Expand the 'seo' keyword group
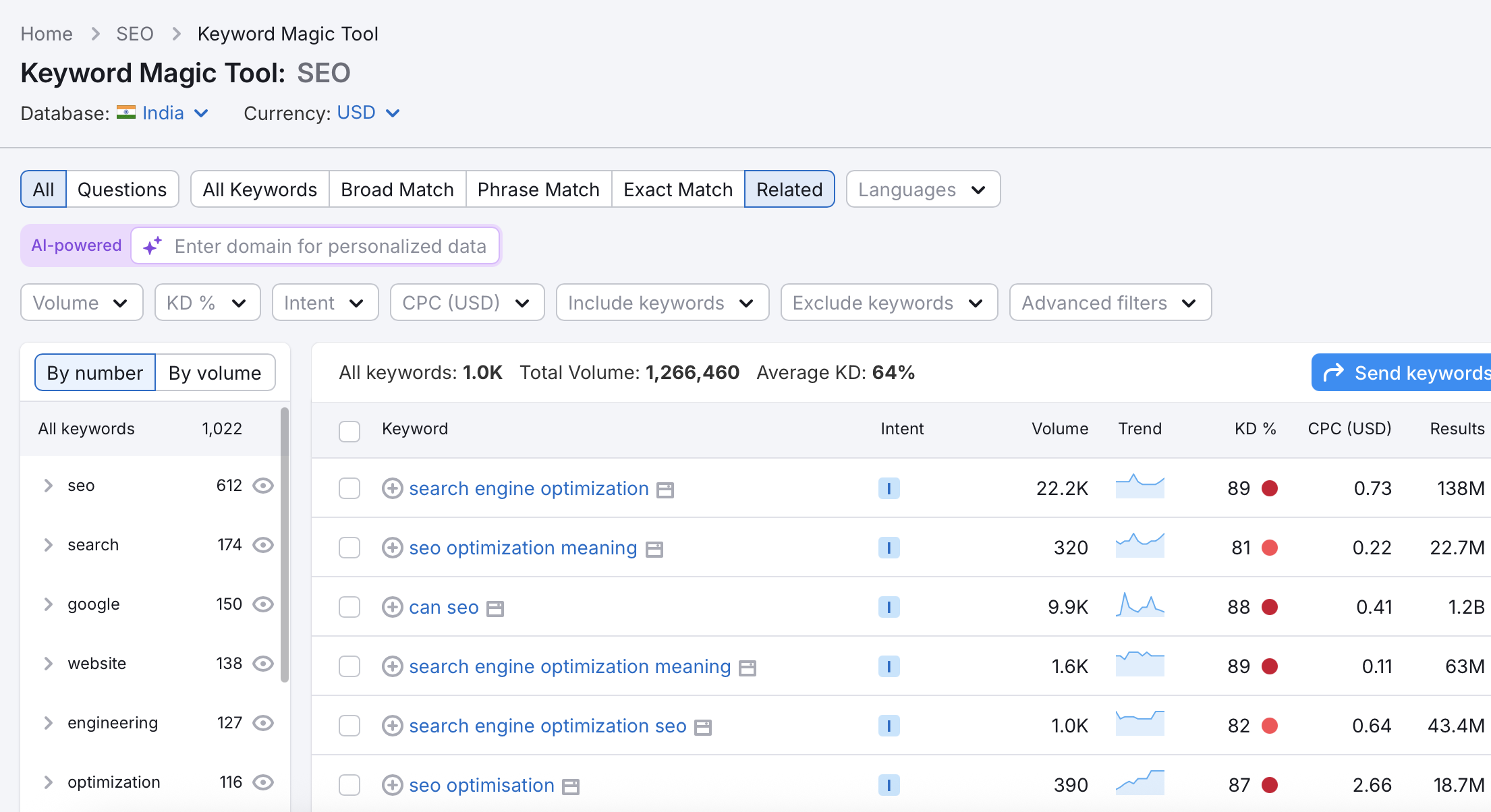1491x812 pixels. [x=48, y=486]
